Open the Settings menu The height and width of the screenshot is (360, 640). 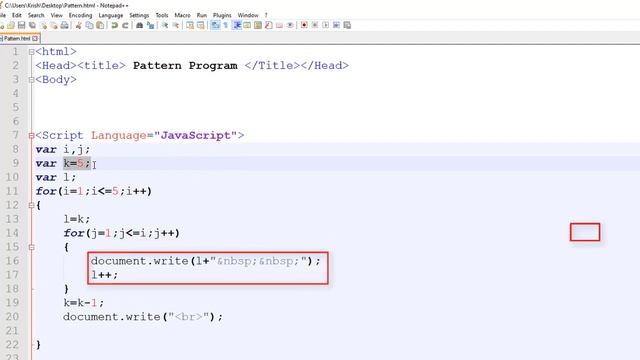tap(139, 15)
